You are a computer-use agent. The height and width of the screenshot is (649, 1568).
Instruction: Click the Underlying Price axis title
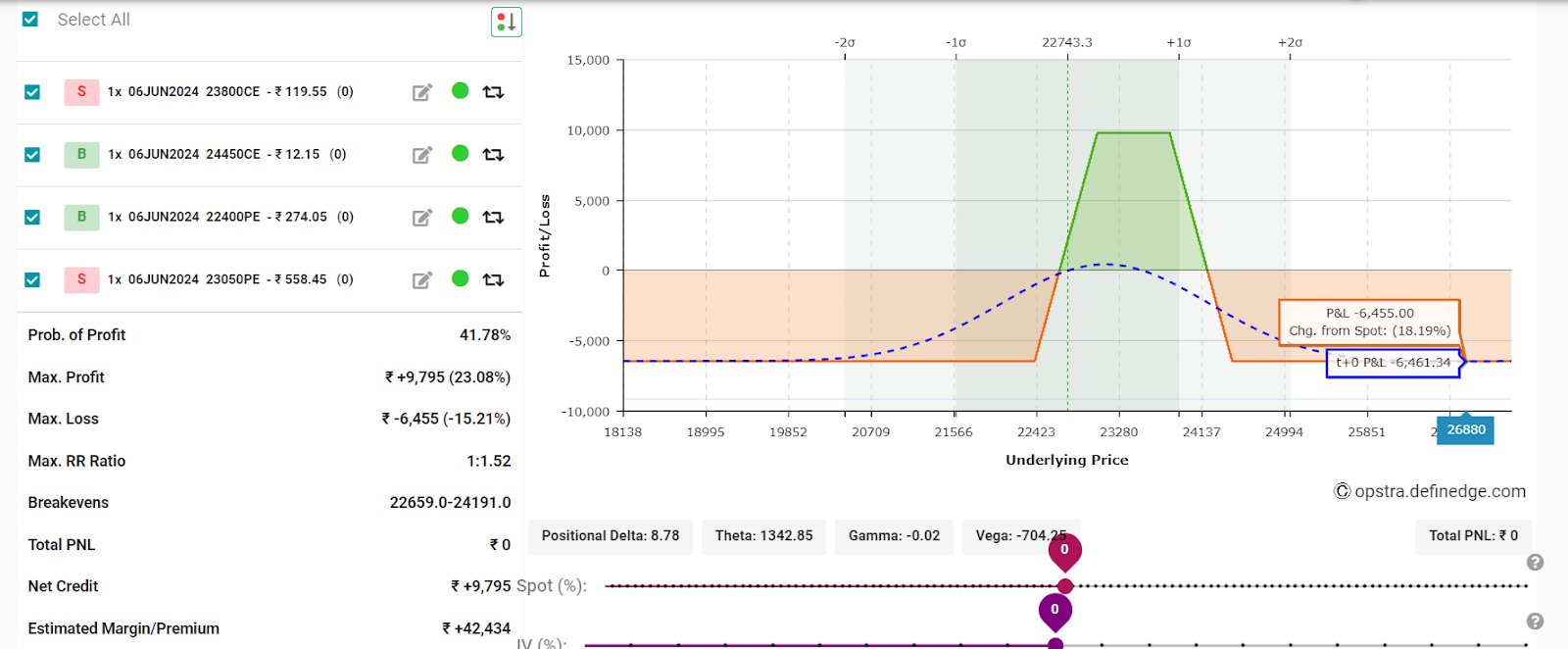1066,460
